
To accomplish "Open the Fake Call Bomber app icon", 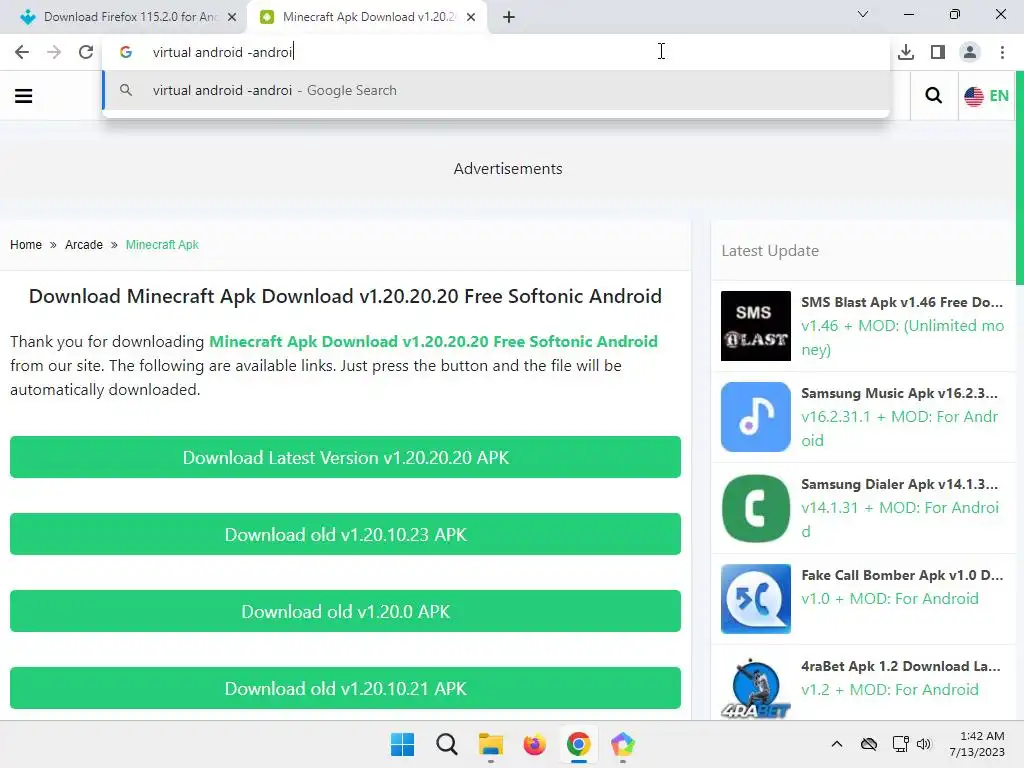I will pos(756,599).
